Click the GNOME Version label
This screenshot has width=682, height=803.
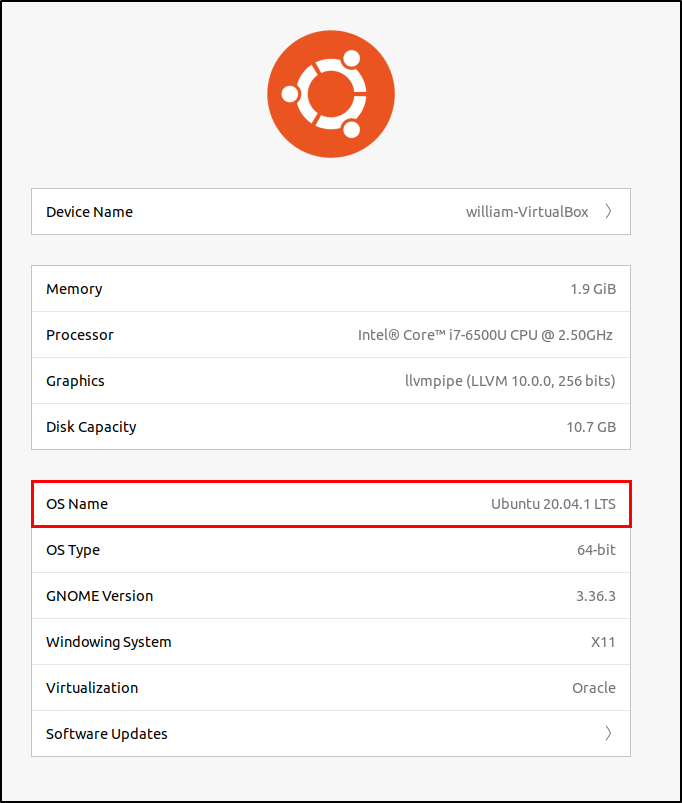99,596
